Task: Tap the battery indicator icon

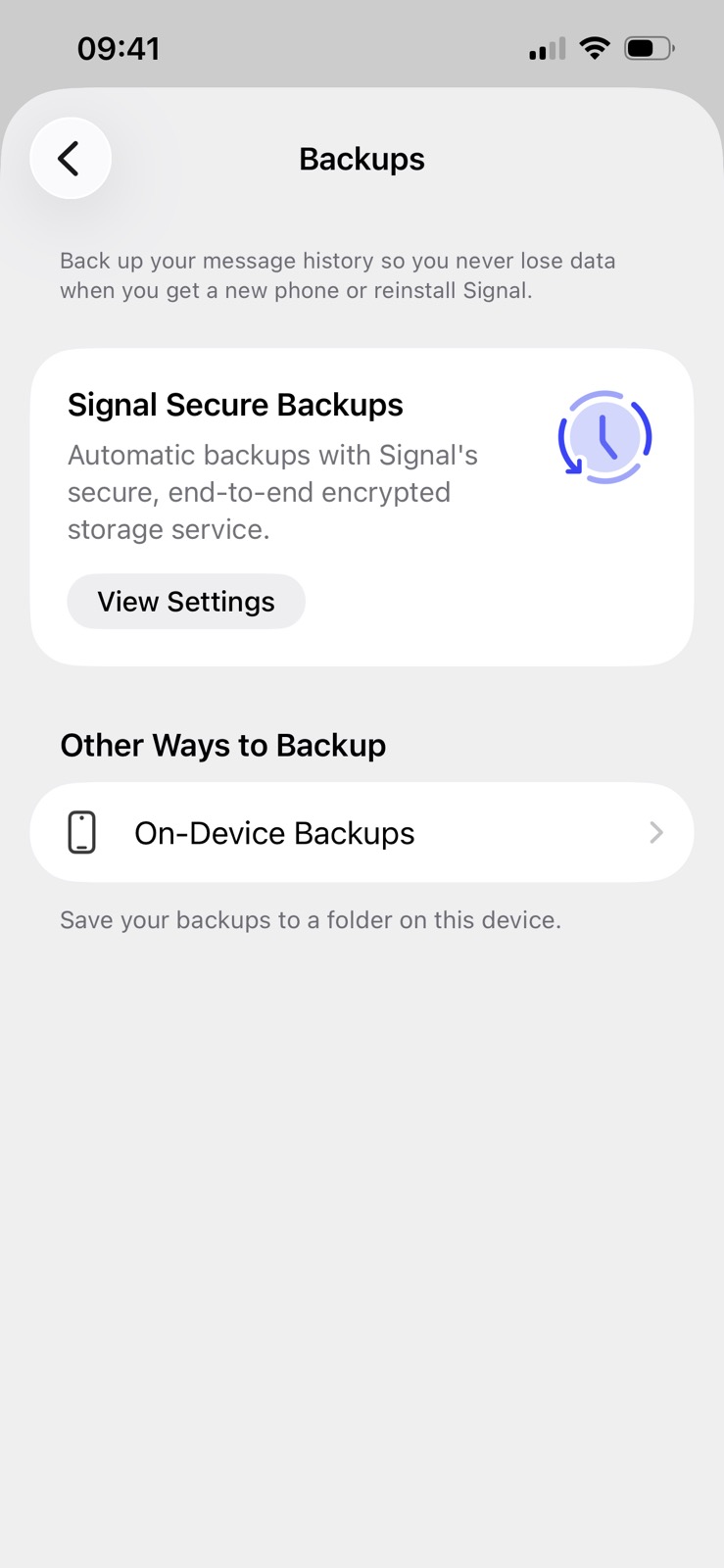Action: [650, 48]
